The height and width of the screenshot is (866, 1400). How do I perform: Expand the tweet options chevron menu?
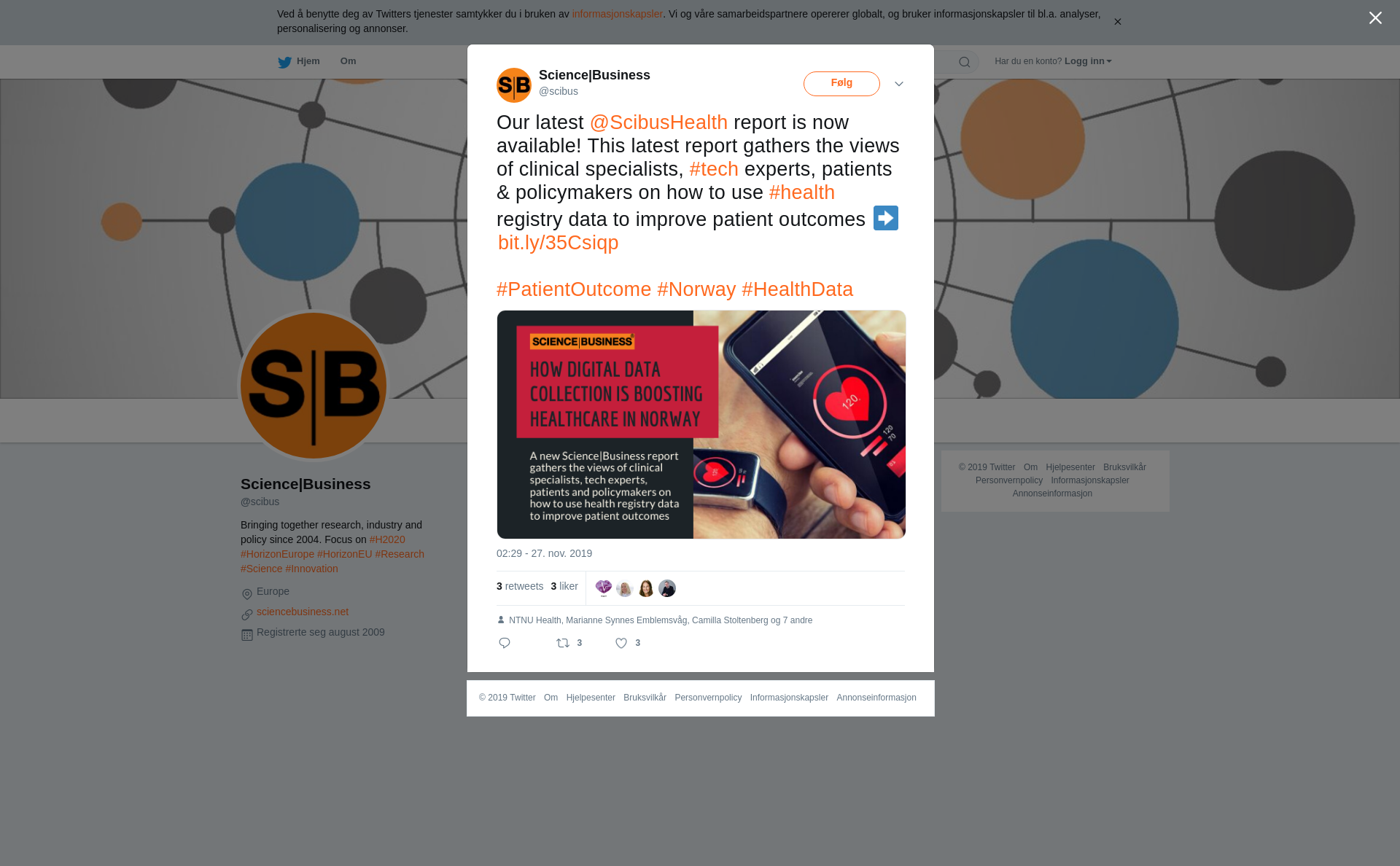pos(899,84)
